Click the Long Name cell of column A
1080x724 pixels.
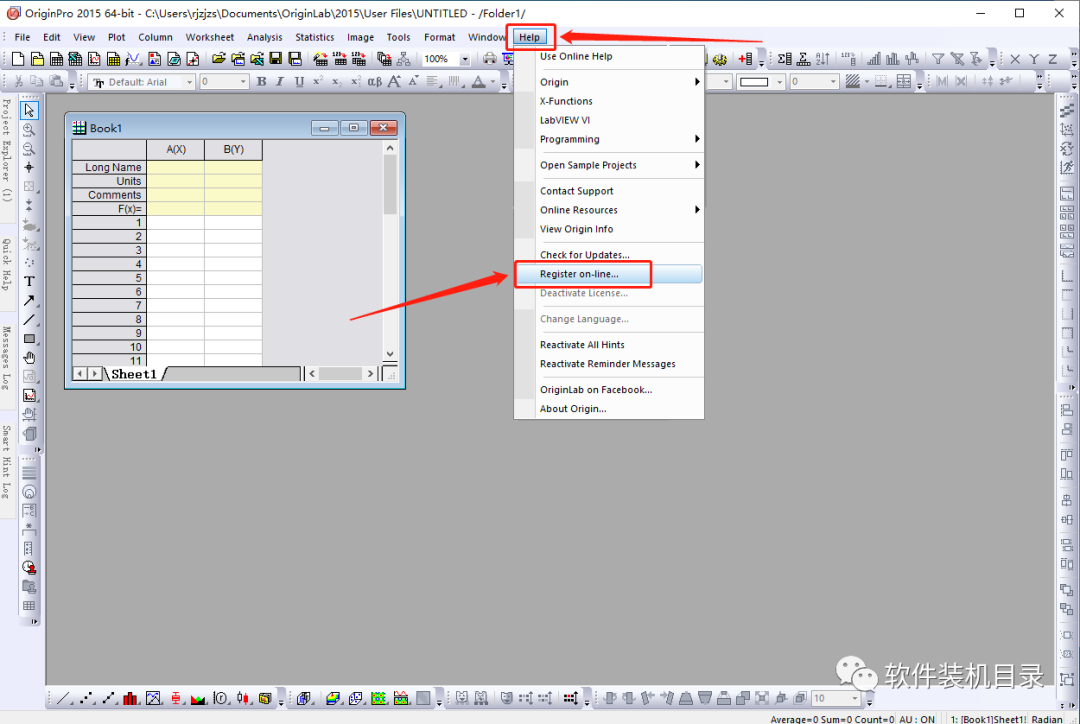coord(176,167)
